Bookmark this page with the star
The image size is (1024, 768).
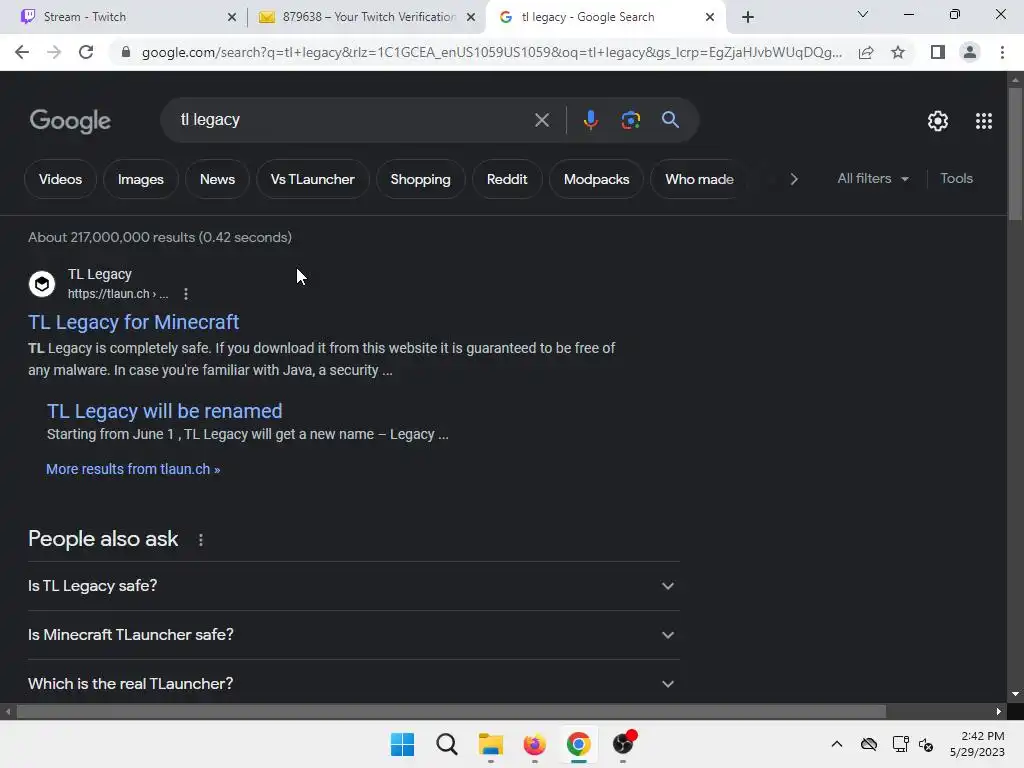coord(898,52)
